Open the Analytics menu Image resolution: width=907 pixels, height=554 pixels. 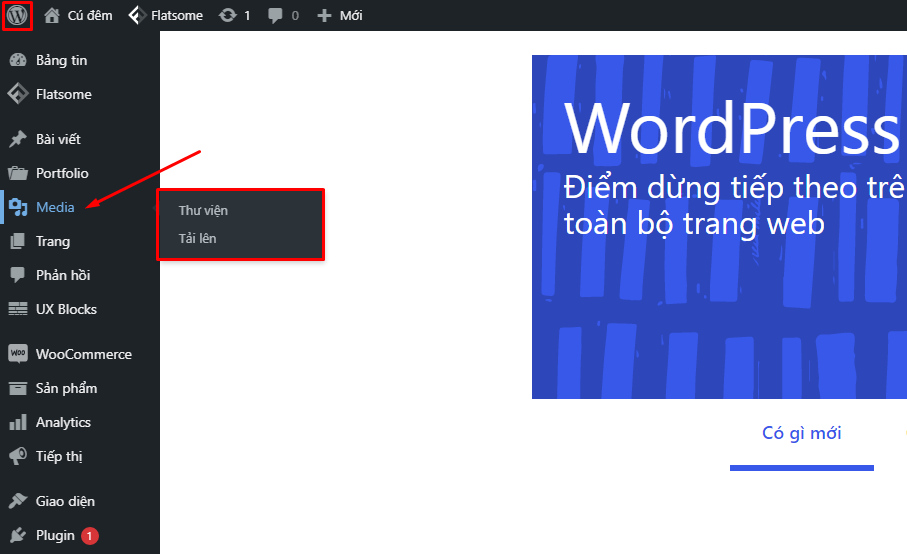coord(63,422)
